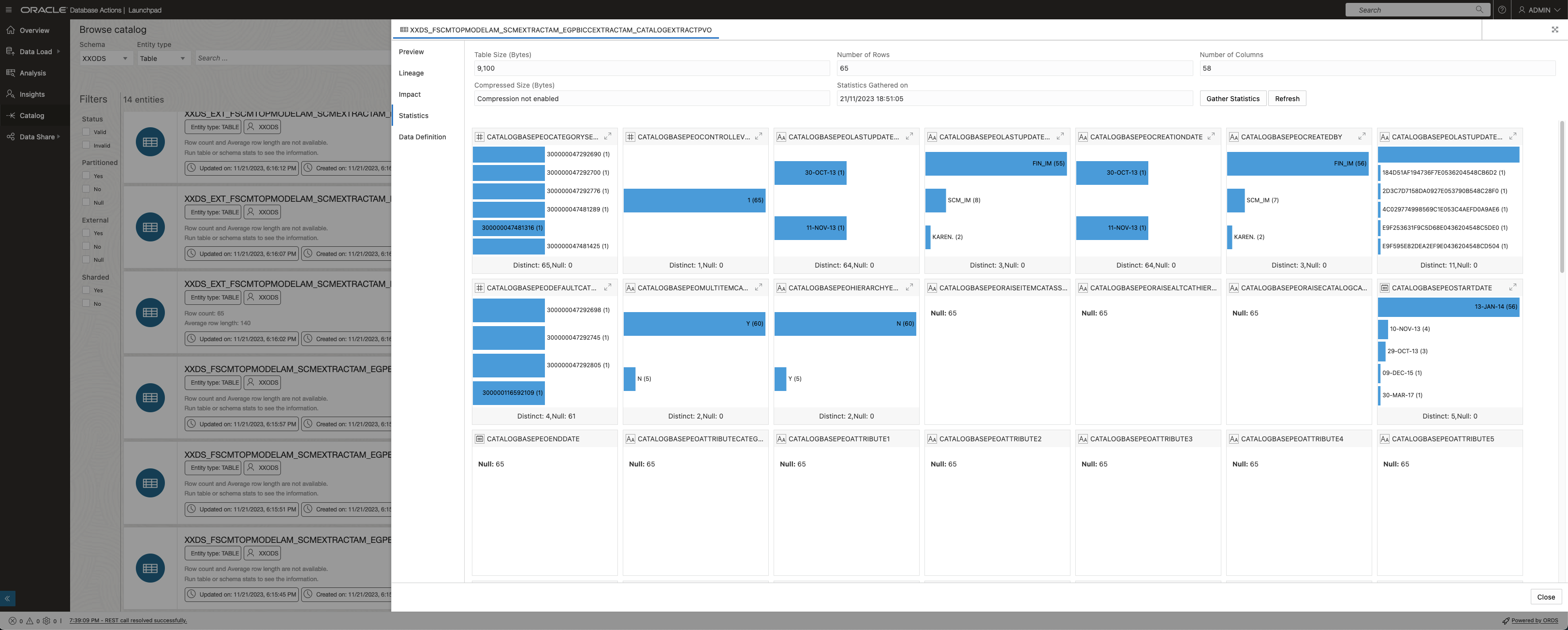Expand the ADMIN user menu
The width and height of the screenshot is (1568, 630).
[x=1538, y=10]
